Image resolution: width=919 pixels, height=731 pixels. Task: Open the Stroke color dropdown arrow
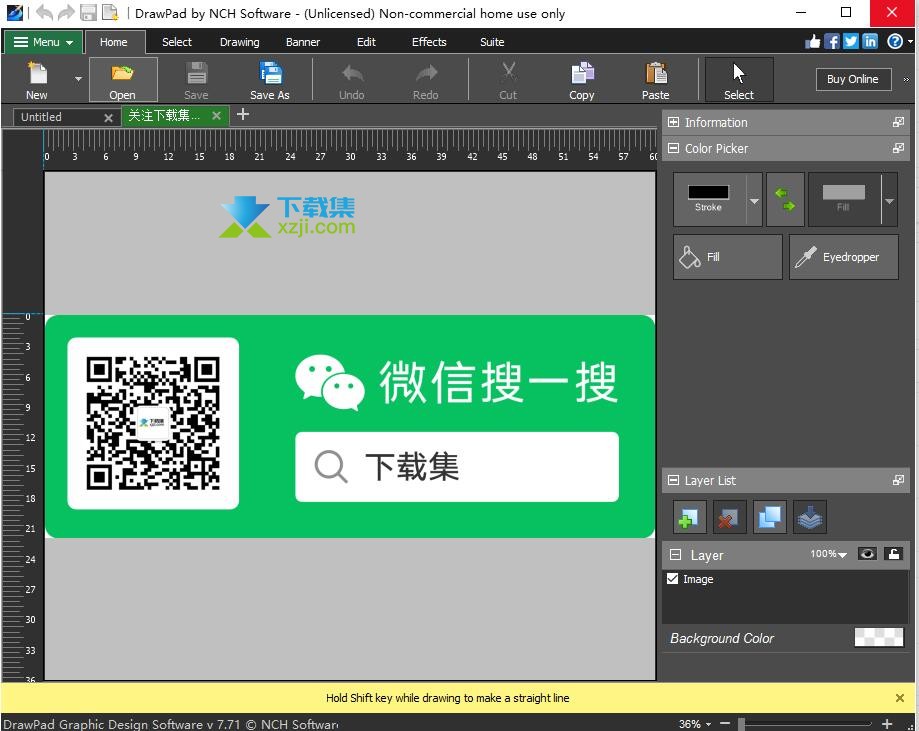754,200
